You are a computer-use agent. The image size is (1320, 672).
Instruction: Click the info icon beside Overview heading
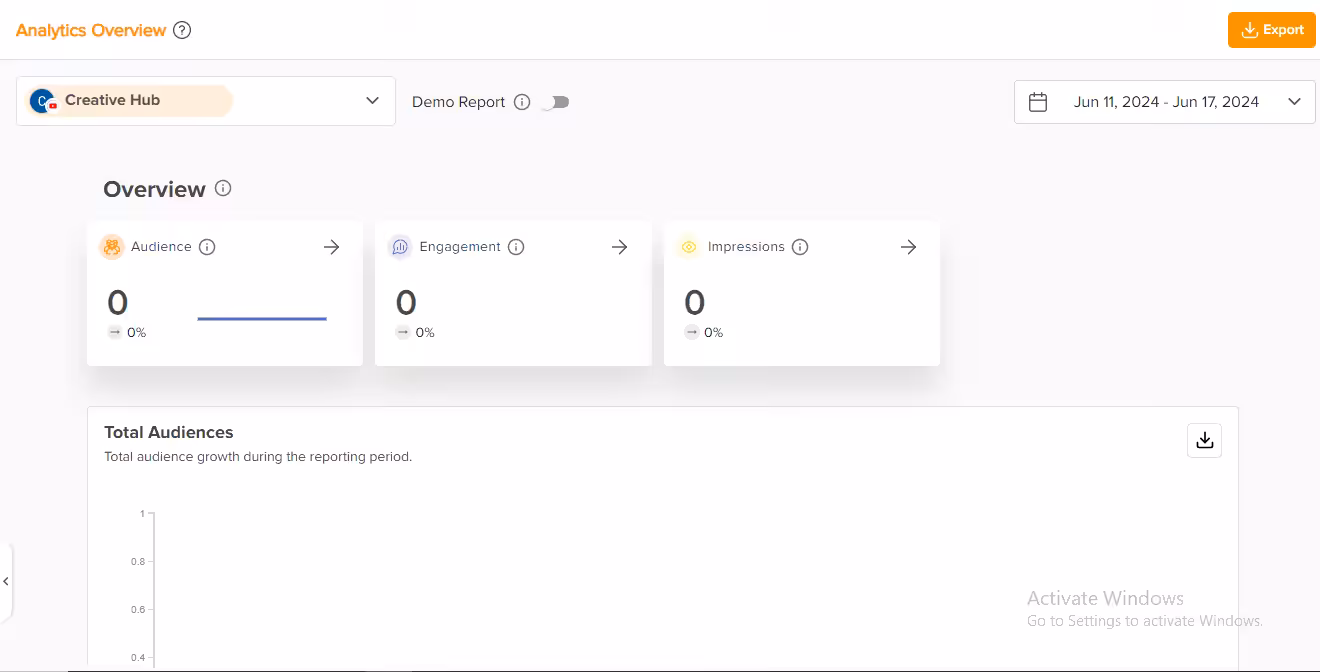(x=224, y=188)
